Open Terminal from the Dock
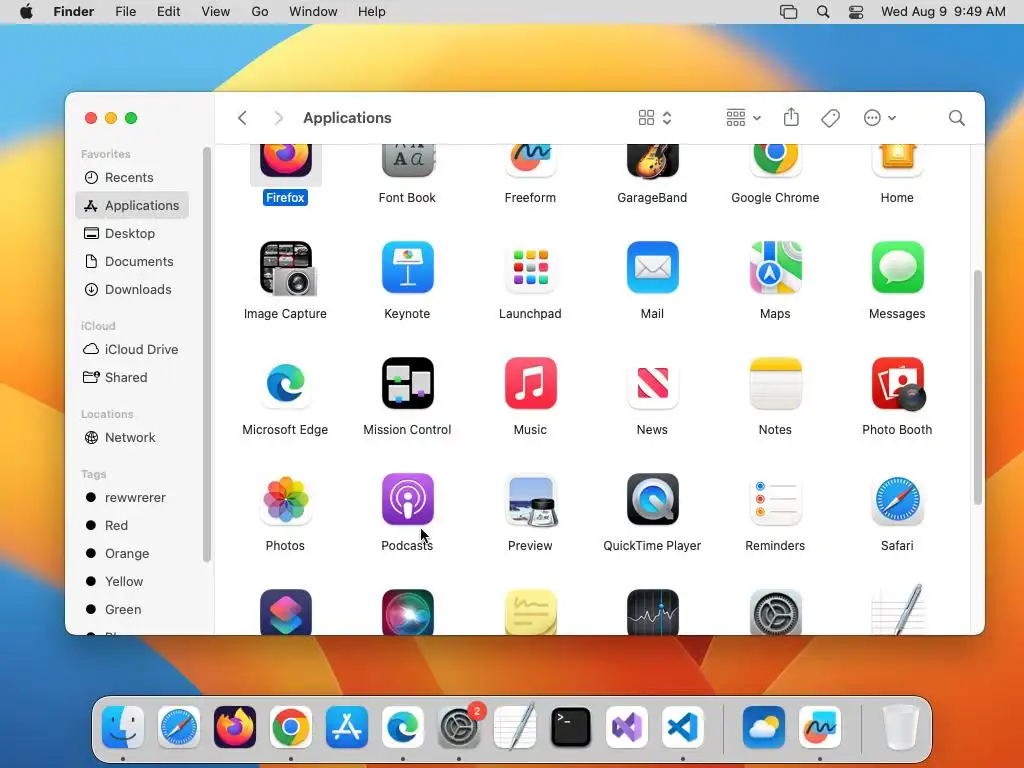 (571, 727)
